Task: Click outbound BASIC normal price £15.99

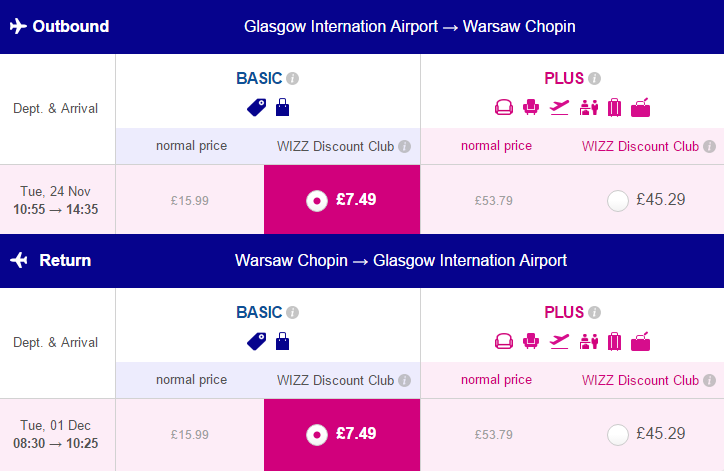Action: click(x=190, y=201)
